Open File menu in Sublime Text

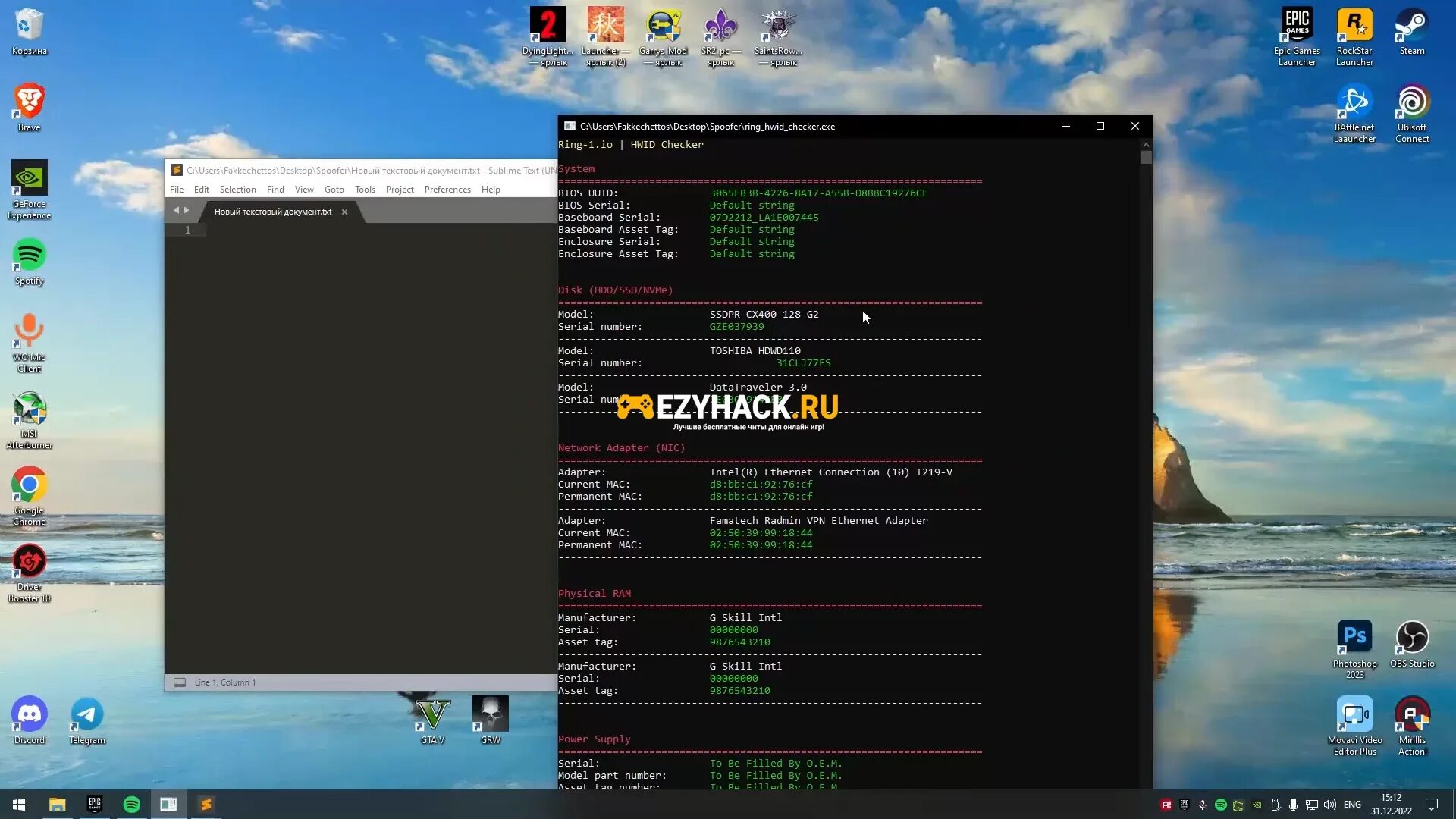pyautogui.click(x=177, y=190)
